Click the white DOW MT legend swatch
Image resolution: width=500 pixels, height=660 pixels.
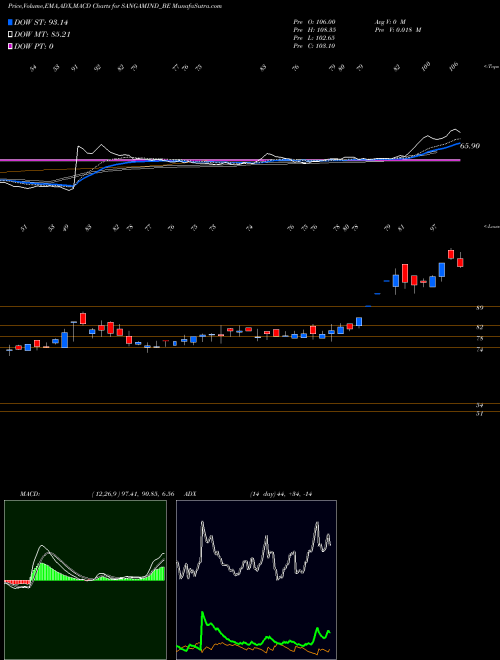point(11,35)
